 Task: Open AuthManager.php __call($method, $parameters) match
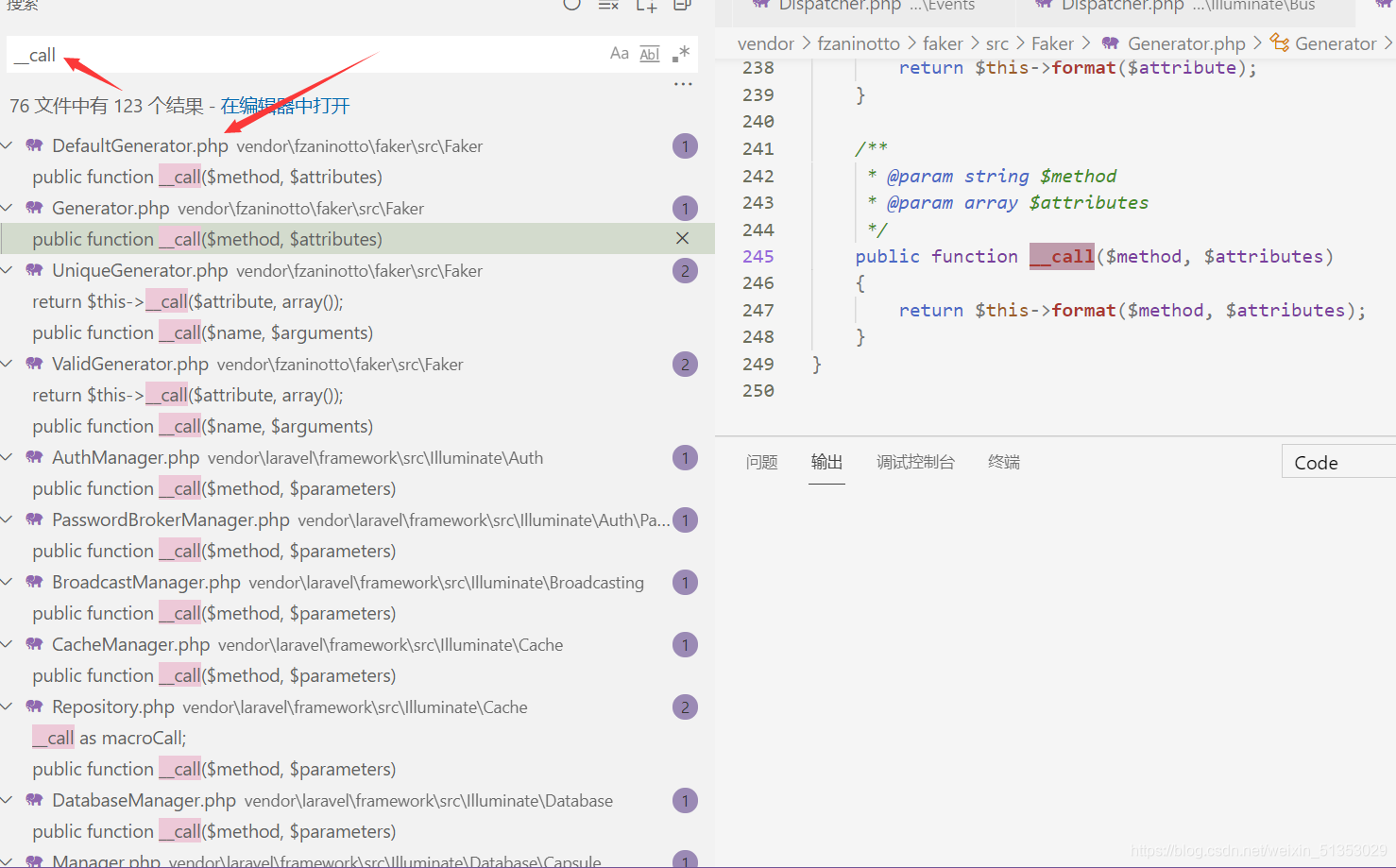(x=213, y=488)
